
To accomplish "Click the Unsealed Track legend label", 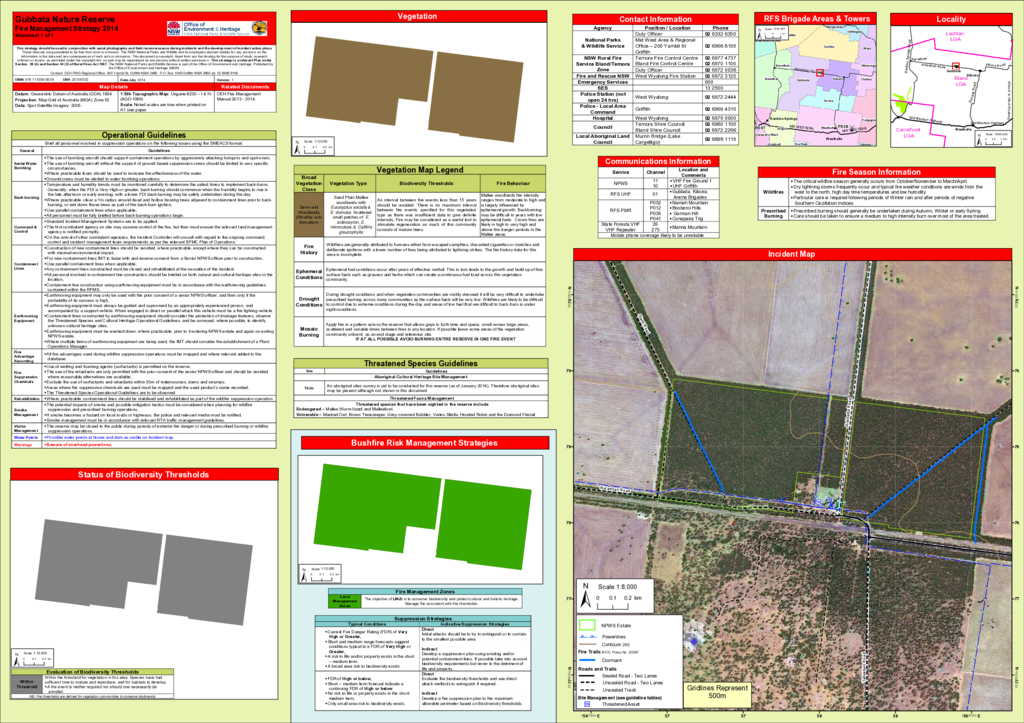I will (618, 690).
